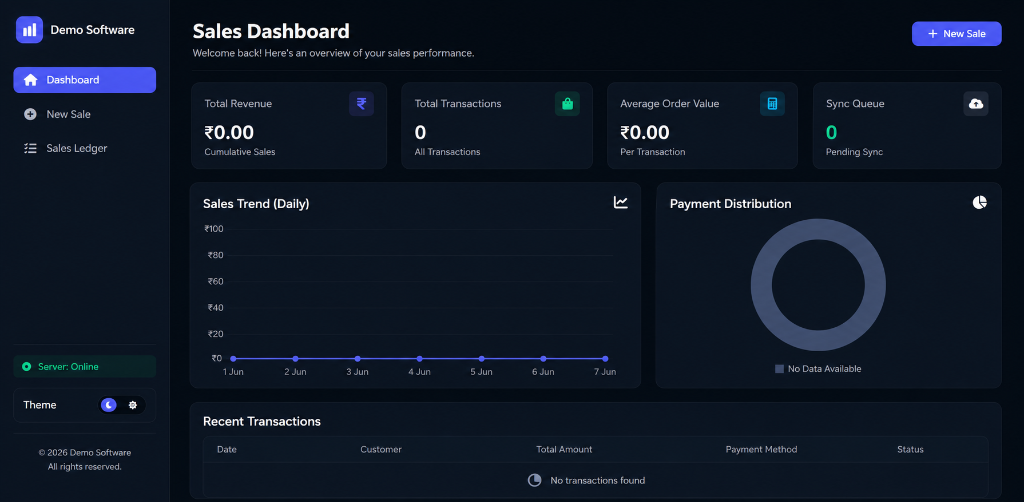The image size is (1024, 502).
Task: Click the Customer column header
Action: point(381,449)
